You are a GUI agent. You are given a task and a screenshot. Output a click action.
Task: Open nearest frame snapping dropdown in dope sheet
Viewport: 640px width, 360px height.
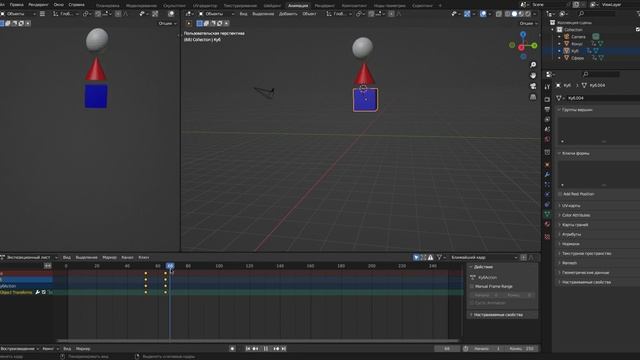(484, 257)
